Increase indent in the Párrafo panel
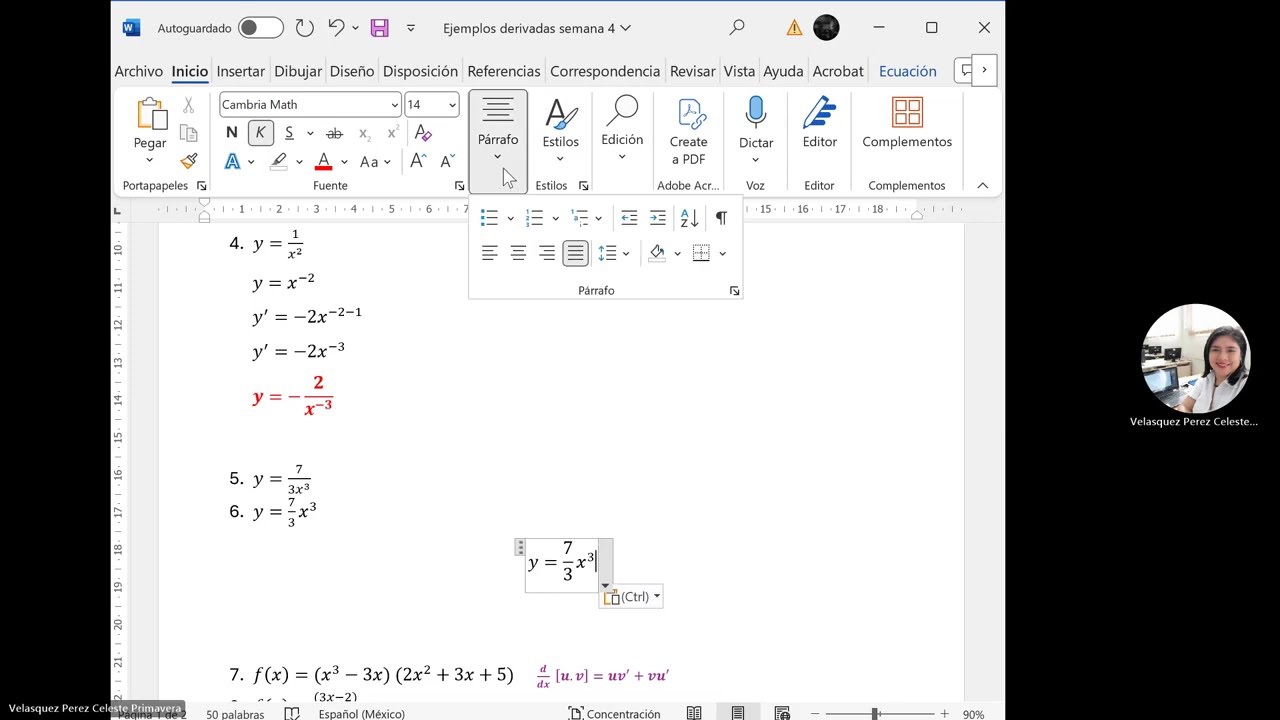Viewport: 1280px width, 720px height. click(657, 218)
